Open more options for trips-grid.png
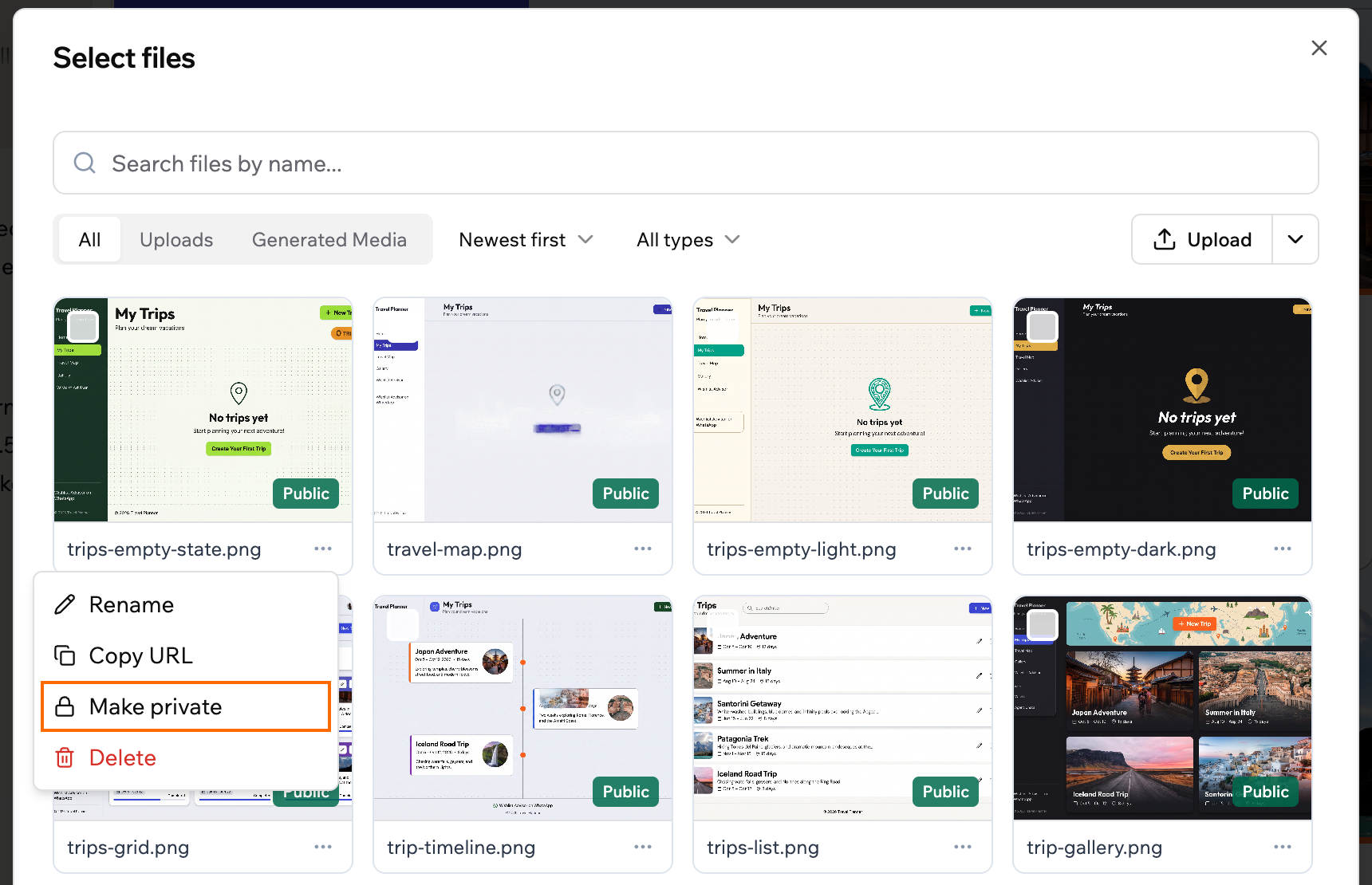Viewport: 1372px width, 885px height. pos(323,847)
